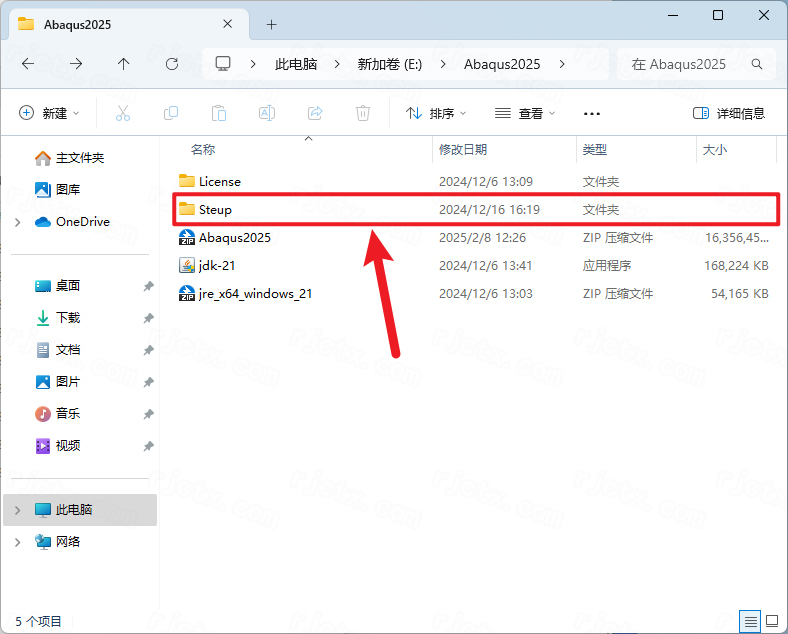Close the Abaqus2025 tab
This screenshot has height=634, width=788.
coord(228,24)
